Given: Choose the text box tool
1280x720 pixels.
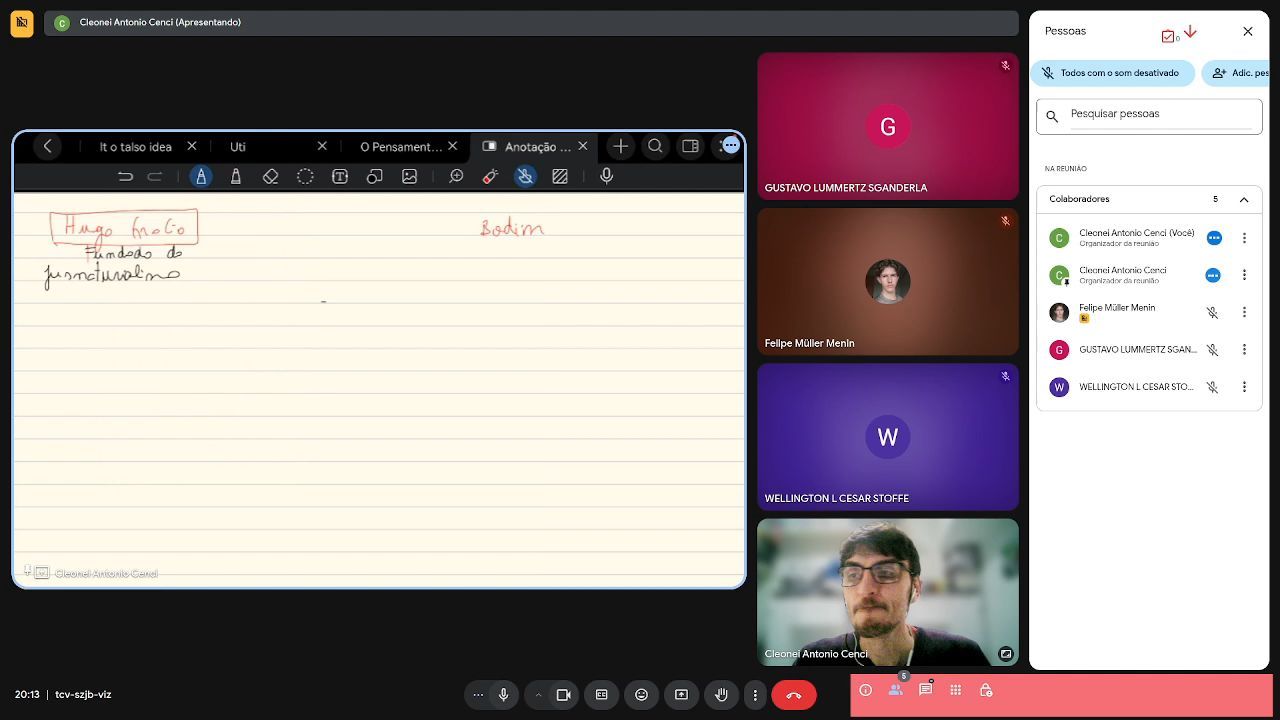Looking at the screenshot, I should (x=340, y=176).
